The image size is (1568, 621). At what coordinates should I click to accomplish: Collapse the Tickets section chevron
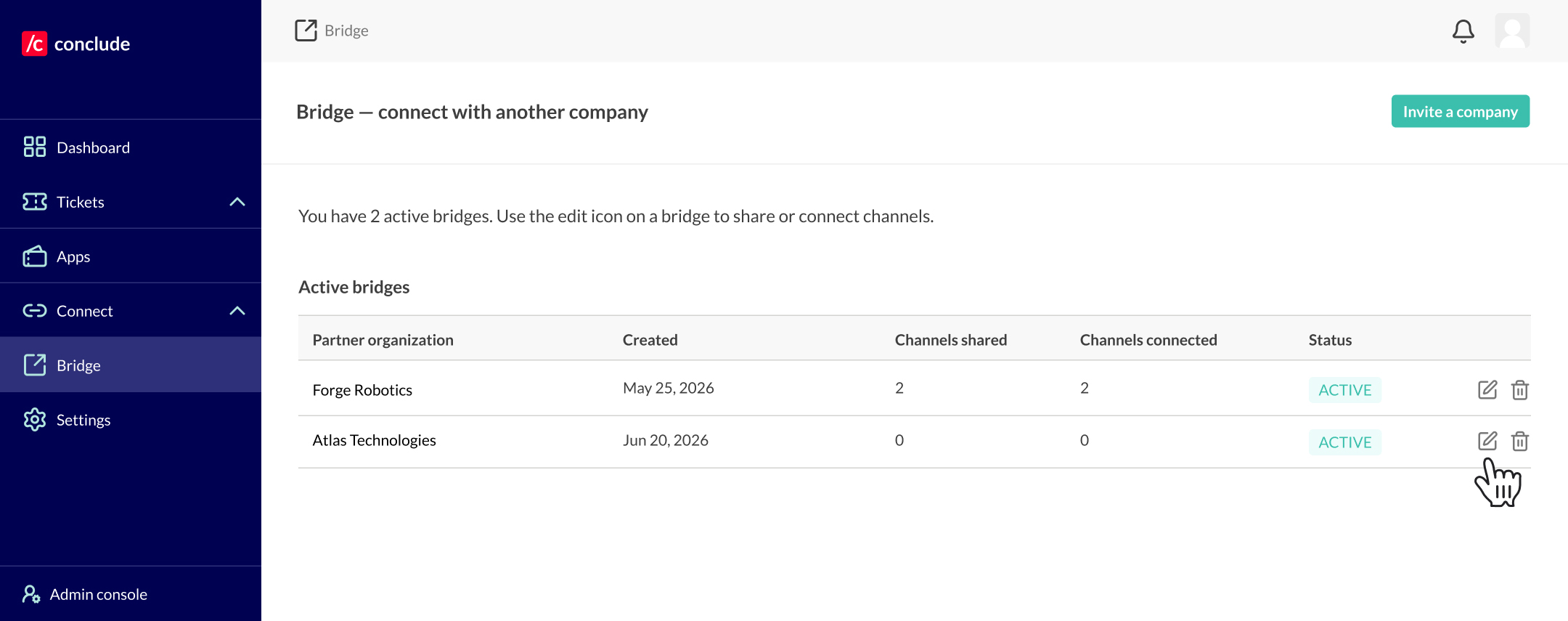[237, 202]
